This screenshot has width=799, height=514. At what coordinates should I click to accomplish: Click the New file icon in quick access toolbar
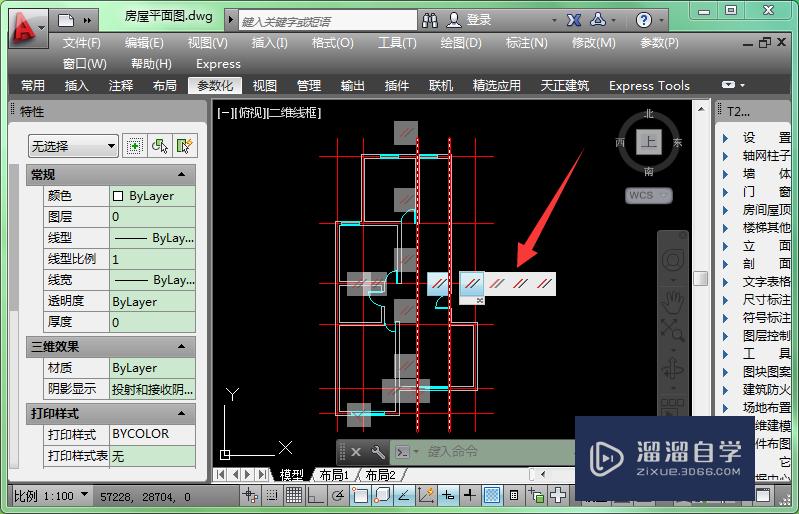click(66, 20)
